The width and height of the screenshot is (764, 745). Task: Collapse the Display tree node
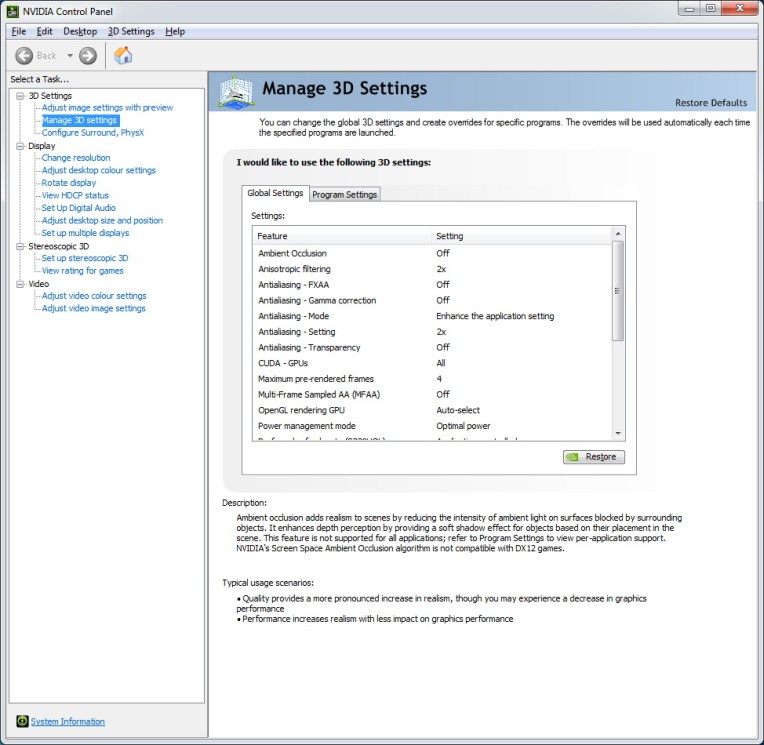(x=19, y=146)
